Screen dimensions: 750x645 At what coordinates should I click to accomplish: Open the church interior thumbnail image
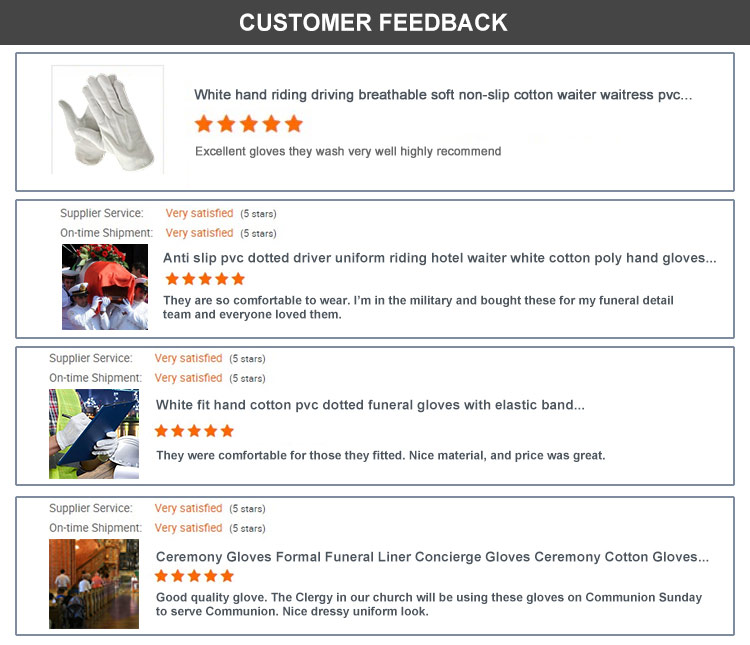[x=94, y=583]
